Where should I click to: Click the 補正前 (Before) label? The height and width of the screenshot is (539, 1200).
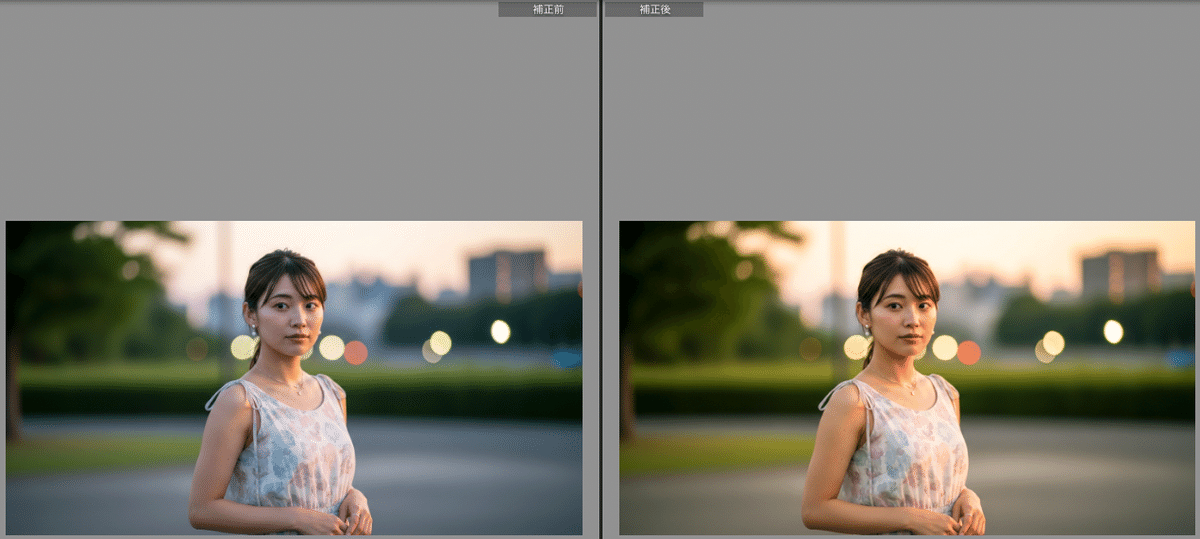pos(547,9)
